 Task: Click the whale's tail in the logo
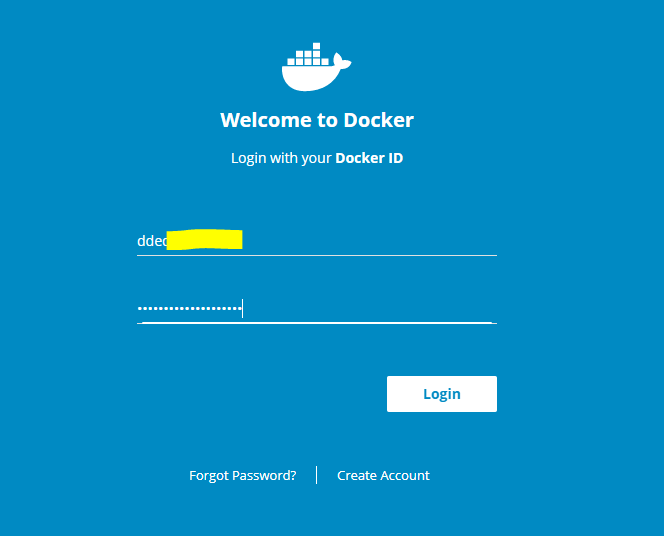point(342,67)
